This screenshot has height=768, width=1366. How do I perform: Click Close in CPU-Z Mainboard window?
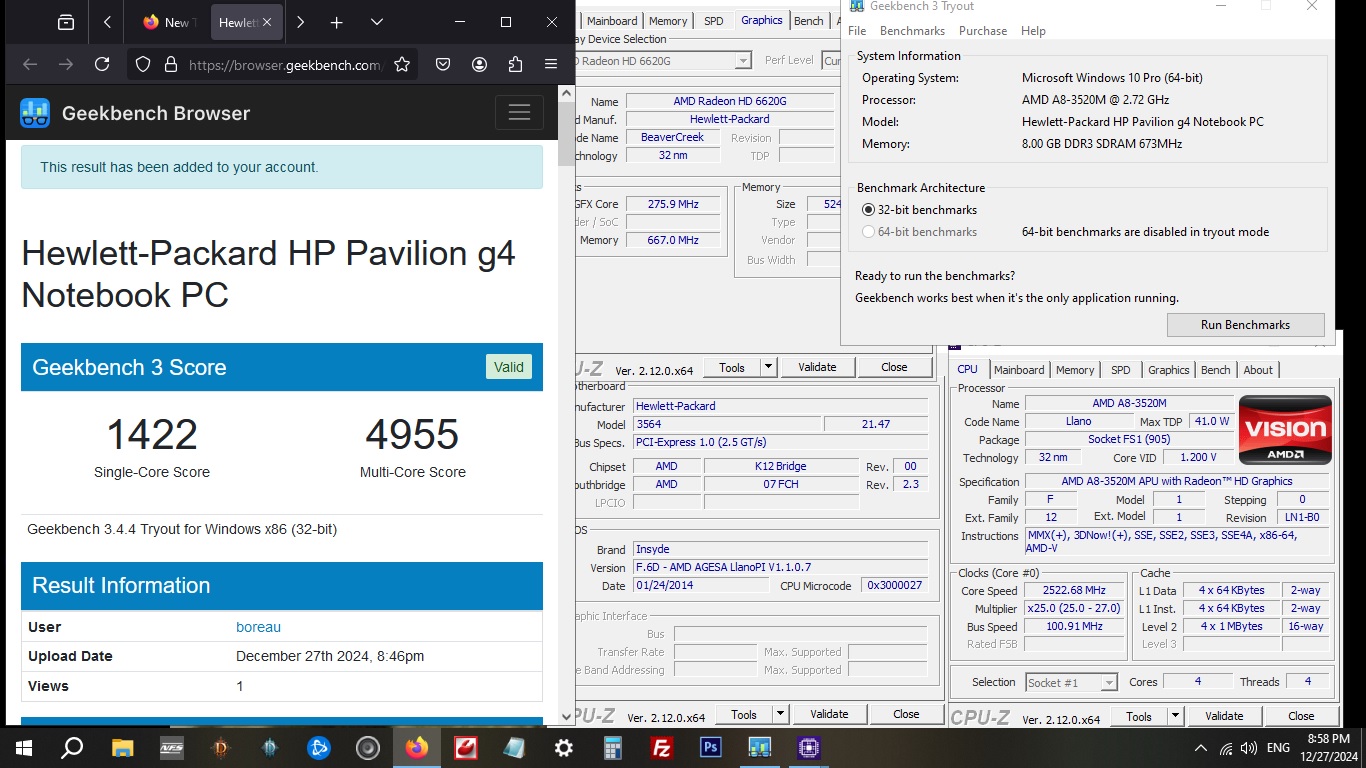906,714
